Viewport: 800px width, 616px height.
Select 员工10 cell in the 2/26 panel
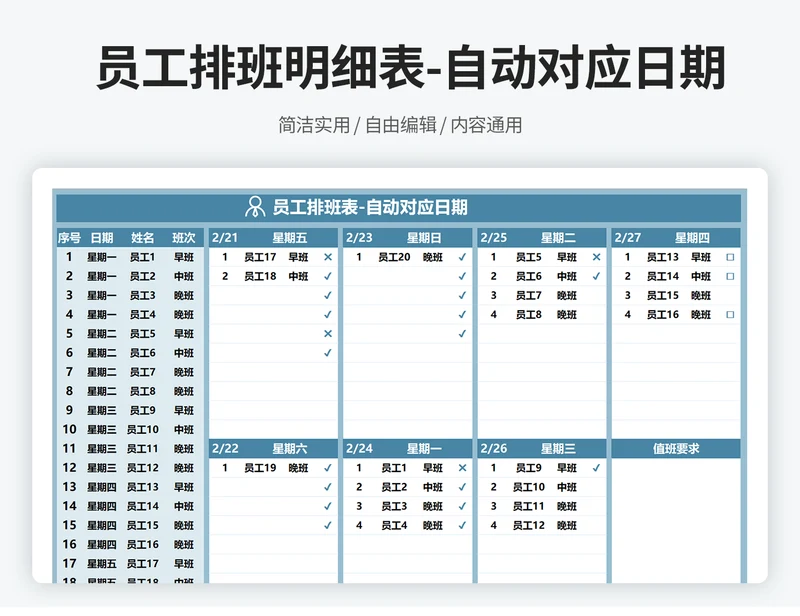click(x=529, y=487)
